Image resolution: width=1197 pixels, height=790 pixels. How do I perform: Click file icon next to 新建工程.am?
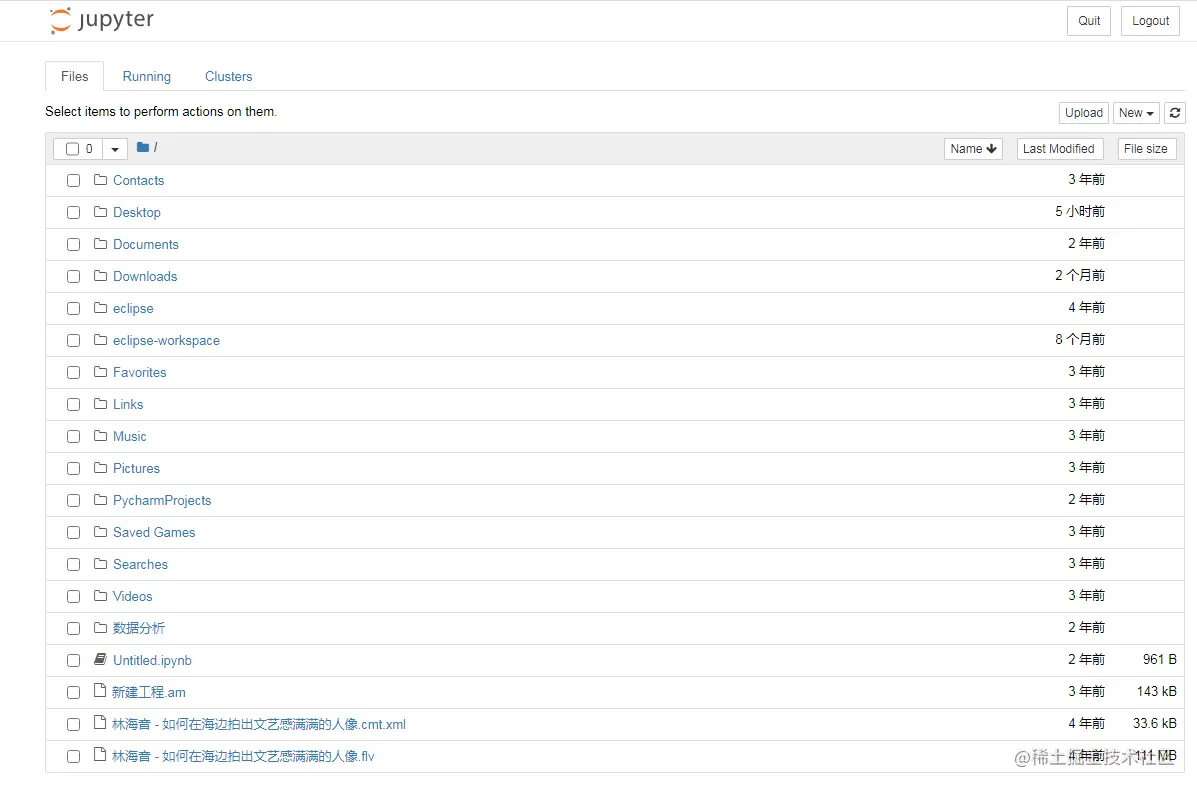coord(99,691)
